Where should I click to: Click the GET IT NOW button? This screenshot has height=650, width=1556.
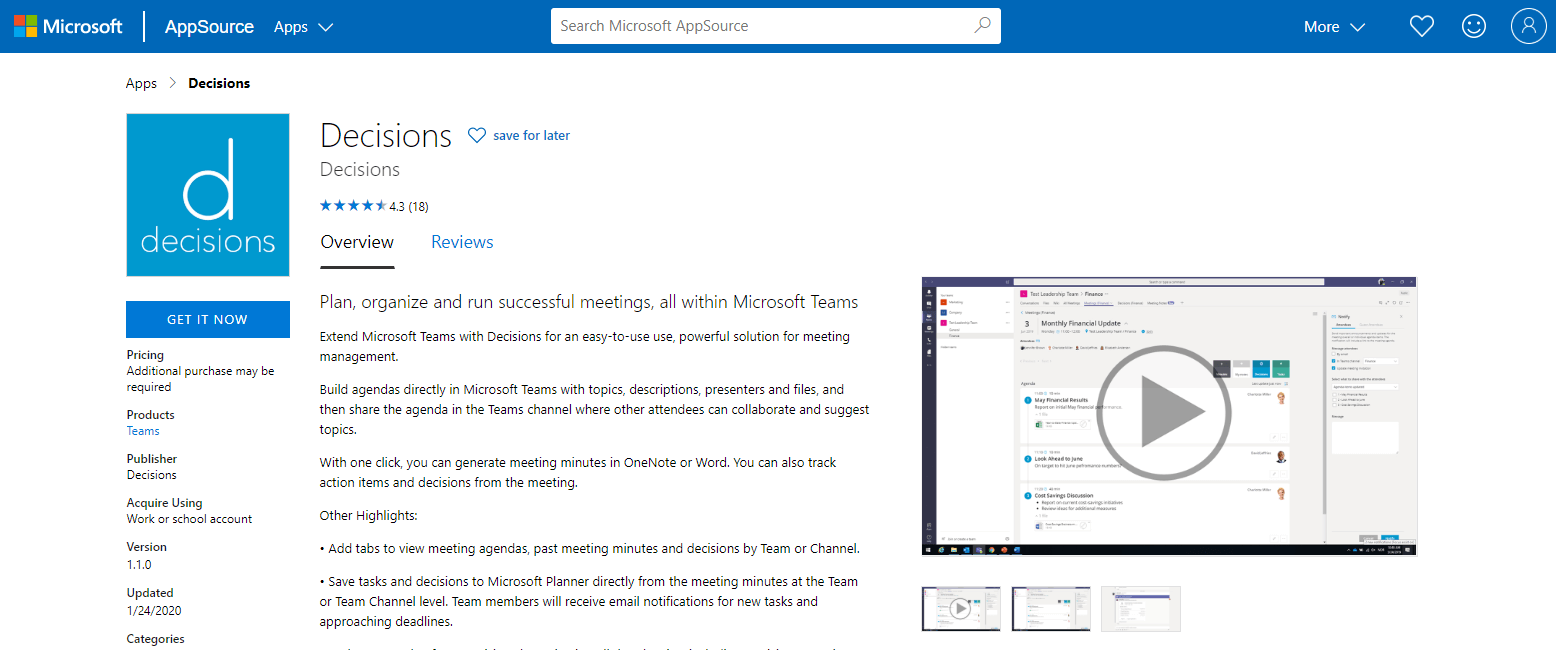[207, 319]
